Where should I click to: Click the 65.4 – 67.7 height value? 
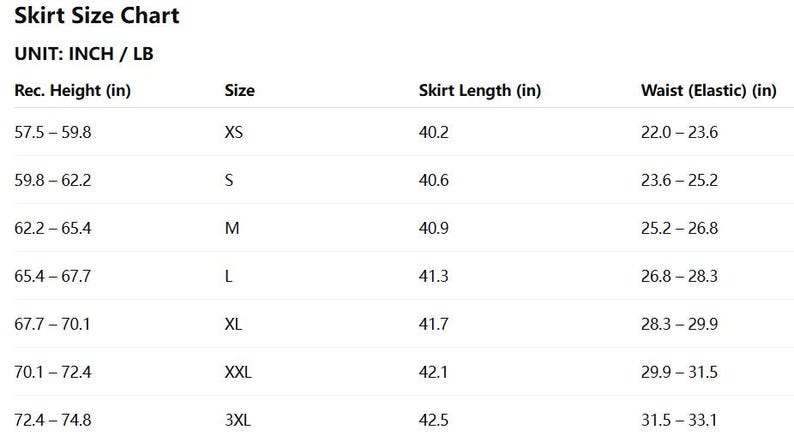click(x=53, y=276)
